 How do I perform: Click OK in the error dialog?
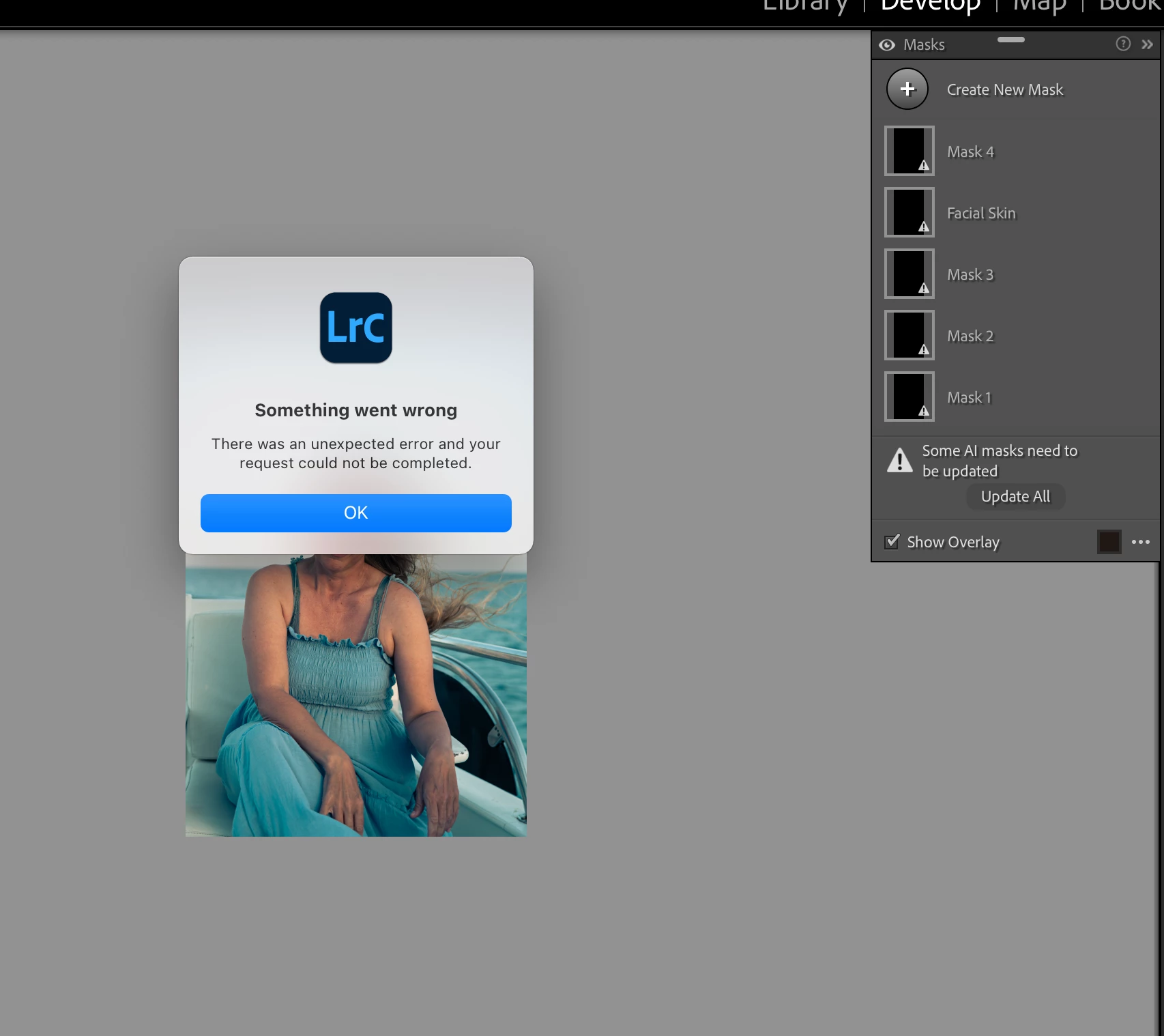pos(355,513)
